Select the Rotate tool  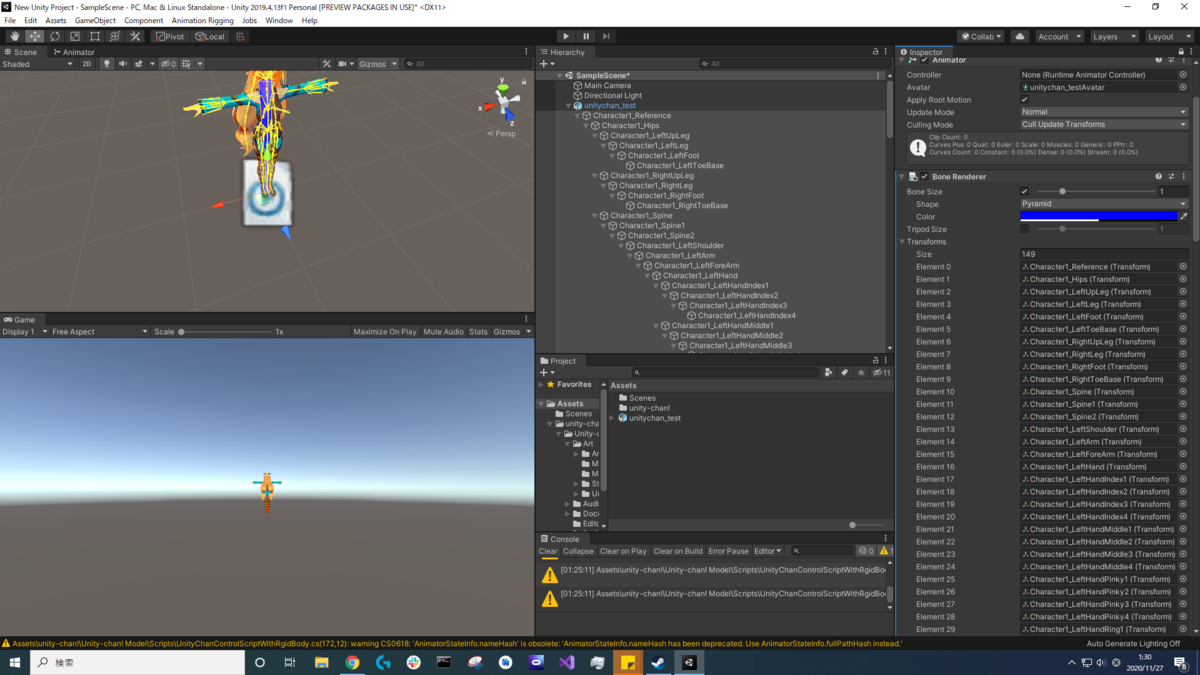(x=55, y=36)
